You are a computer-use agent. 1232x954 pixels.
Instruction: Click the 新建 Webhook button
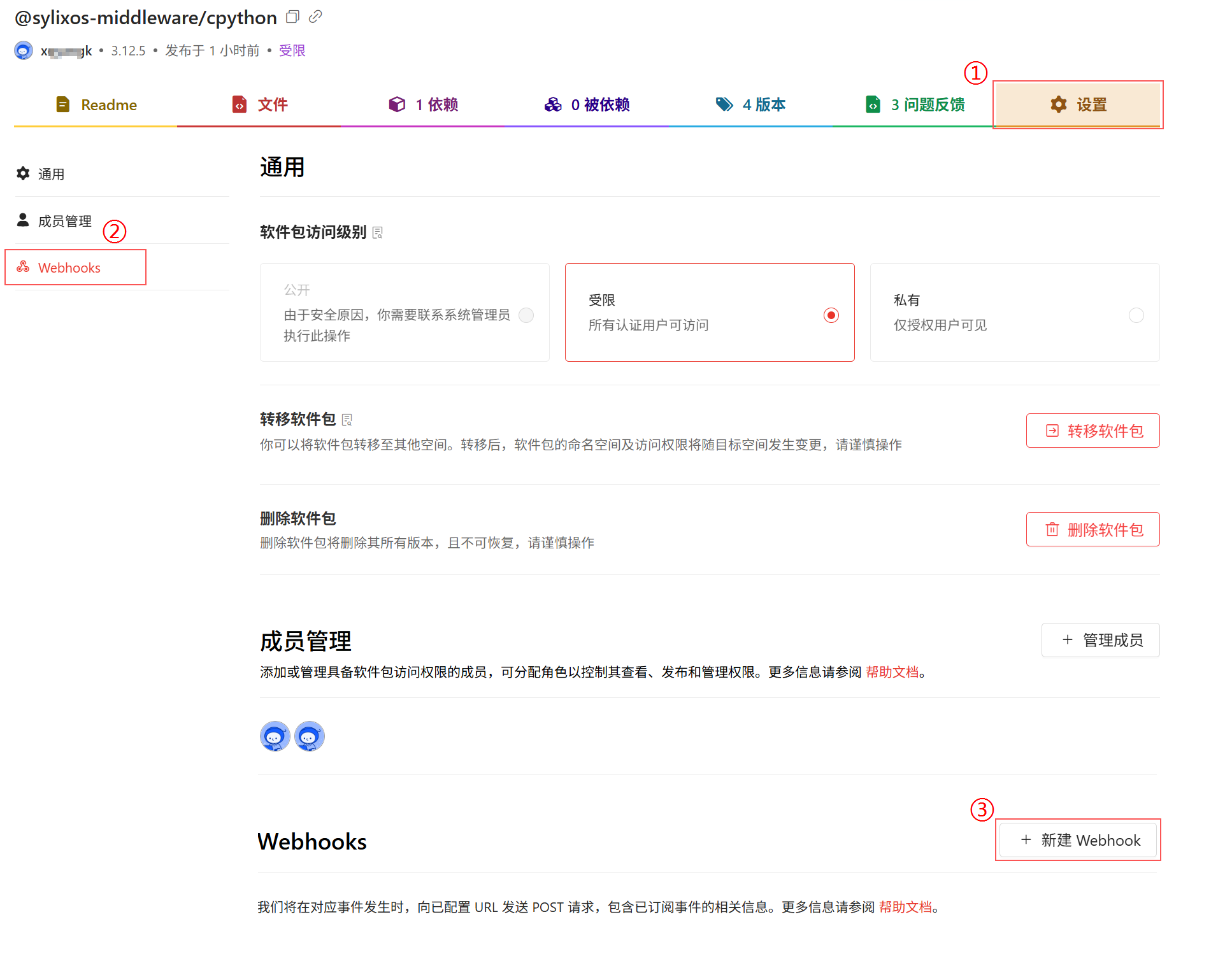(x=1078, y=840)
